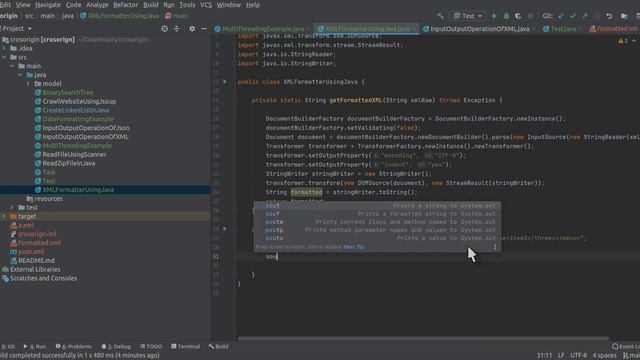Click collapse all icon in Project panel

click(176, 29)
